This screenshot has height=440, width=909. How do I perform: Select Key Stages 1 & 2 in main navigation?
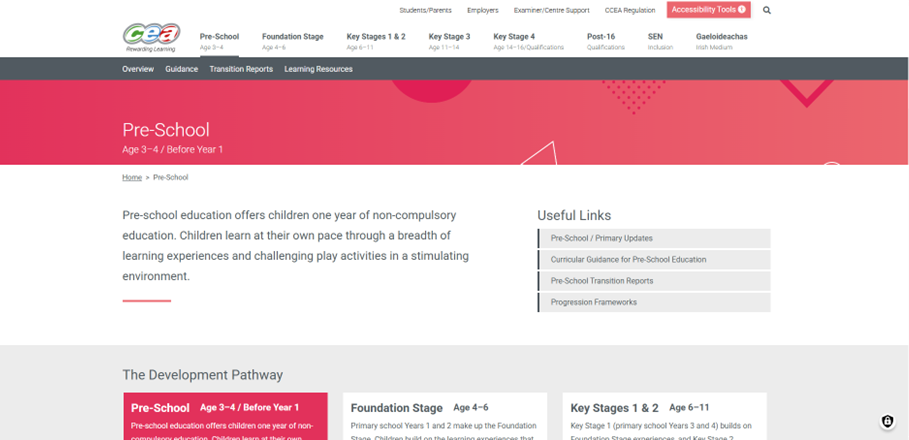pos(376,41)
